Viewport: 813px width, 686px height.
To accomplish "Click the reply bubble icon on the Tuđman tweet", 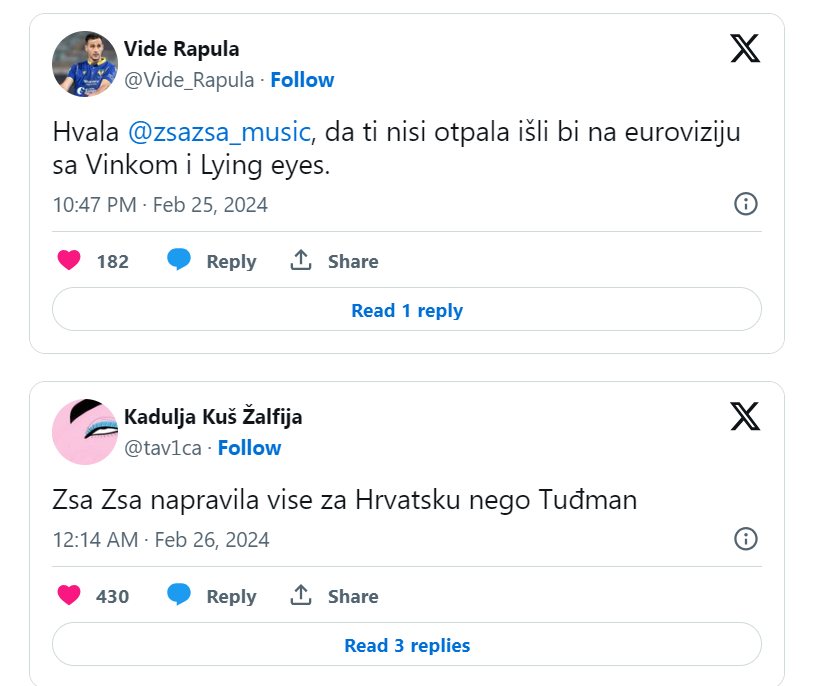I will click(x=179, y=596).
